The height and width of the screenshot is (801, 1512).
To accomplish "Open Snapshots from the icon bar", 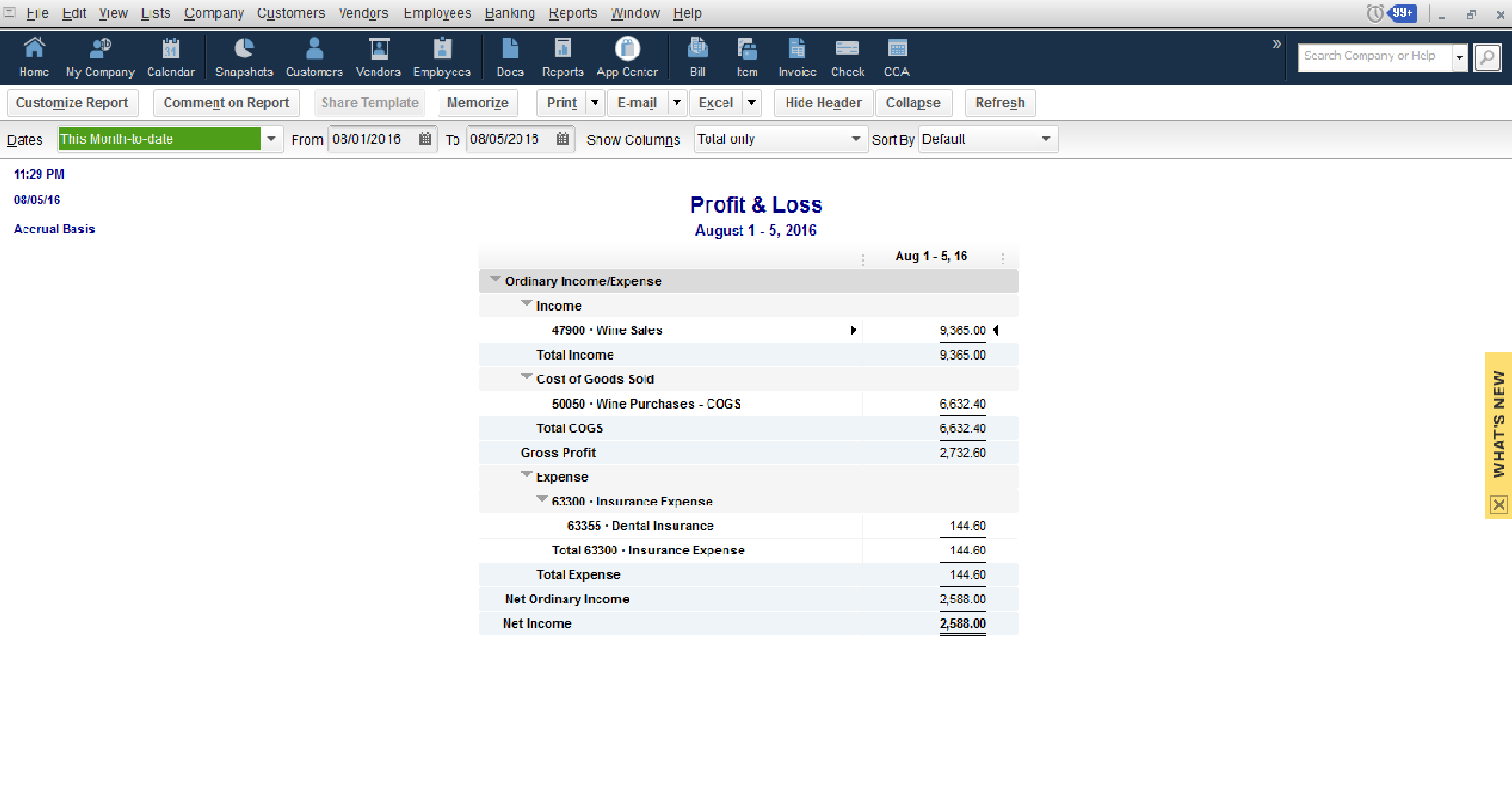I will pos(244,57).
